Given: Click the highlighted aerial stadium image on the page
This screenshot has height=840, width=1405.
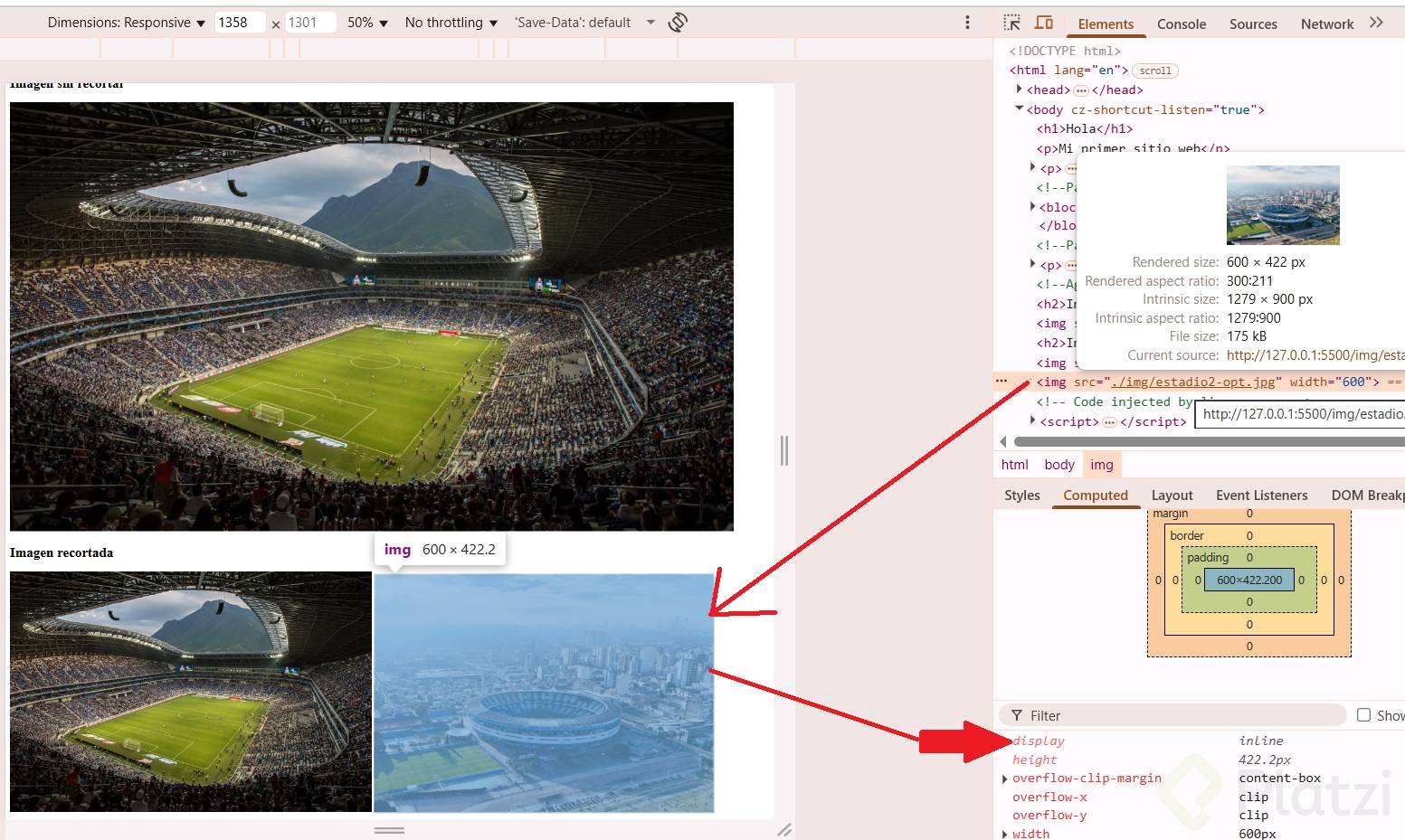Looking at the screenshot, I should (544, 693).
